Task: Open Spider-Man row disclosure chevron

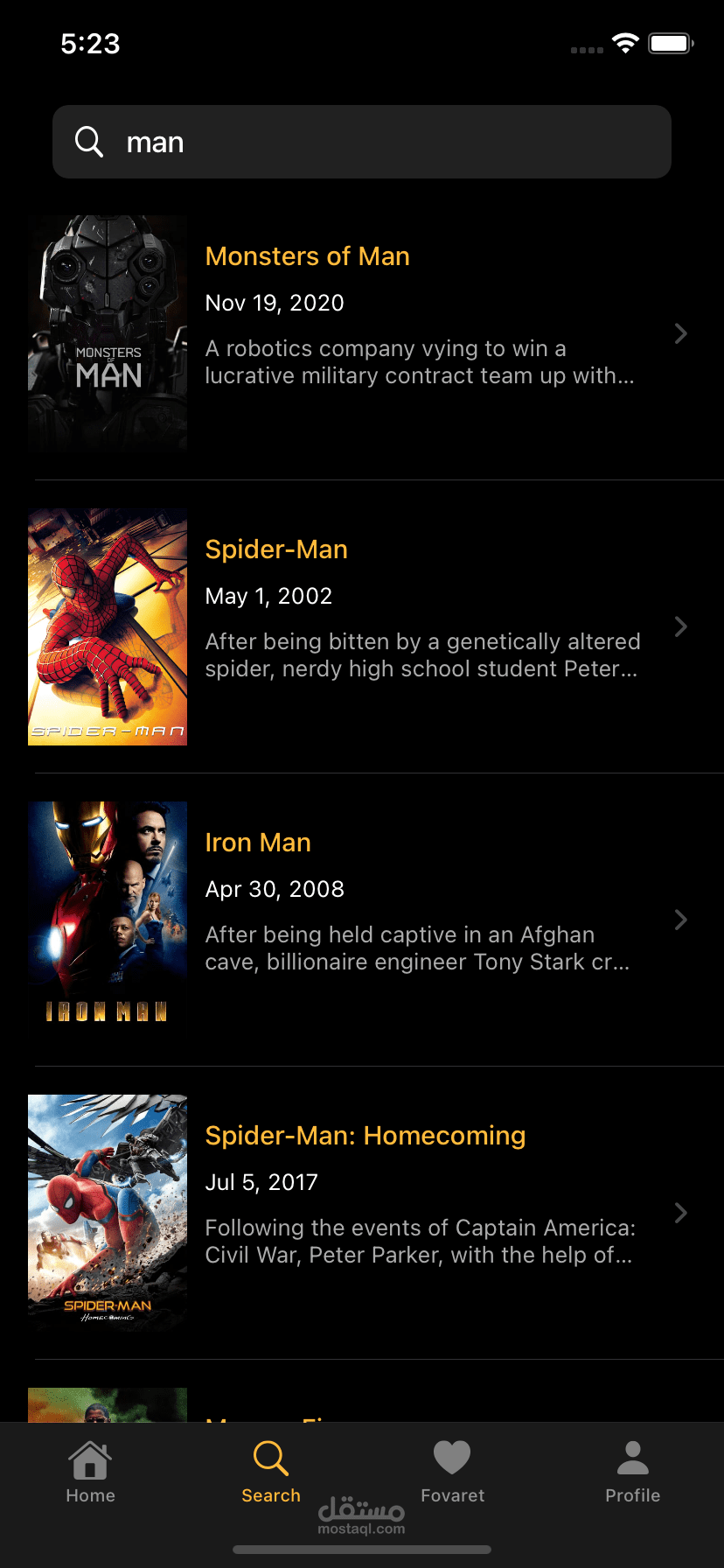Action: pos(680,626)
